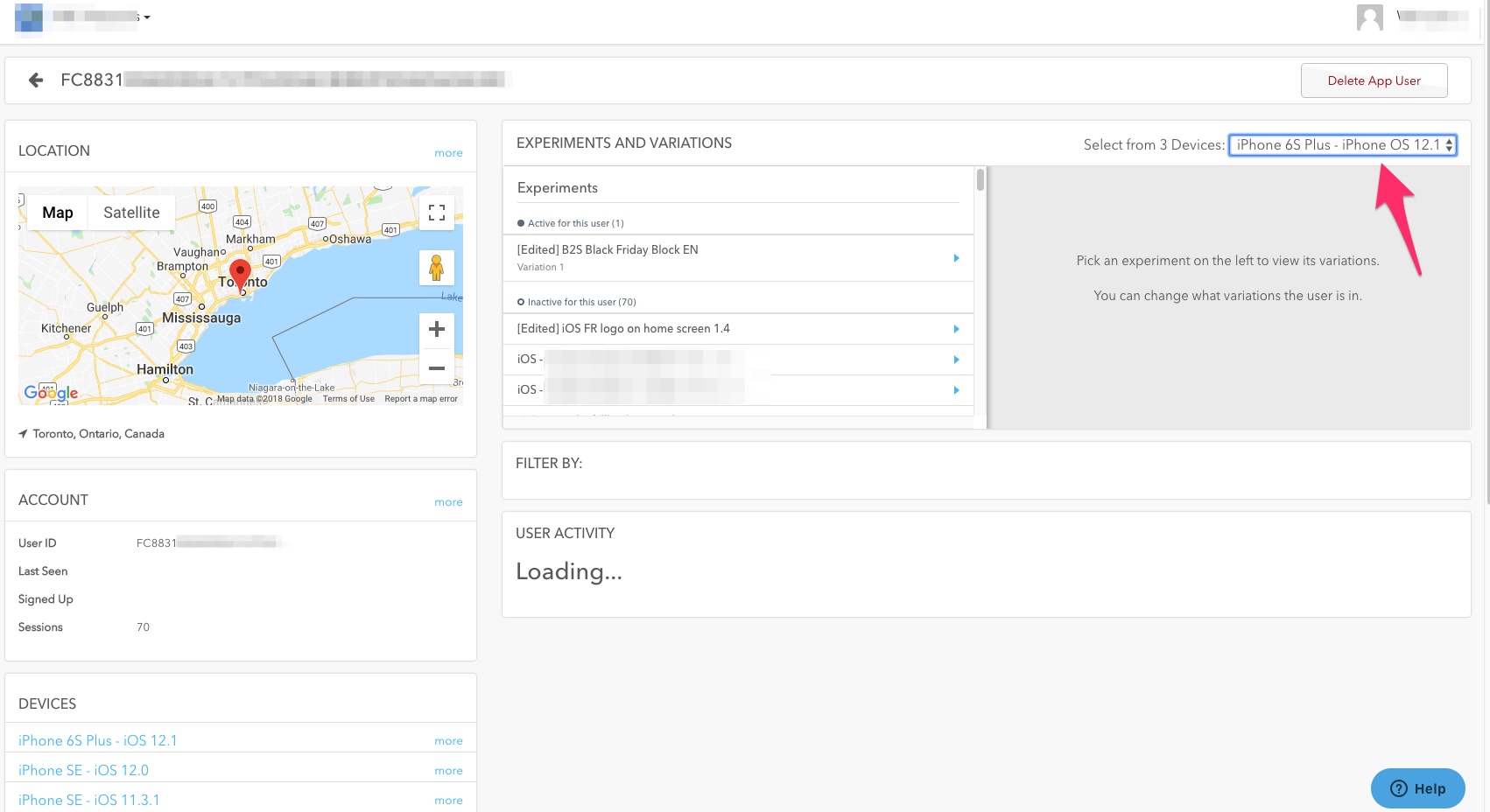Click the username in top right
Viewport: 1490px width, 812px height.
1433,17
